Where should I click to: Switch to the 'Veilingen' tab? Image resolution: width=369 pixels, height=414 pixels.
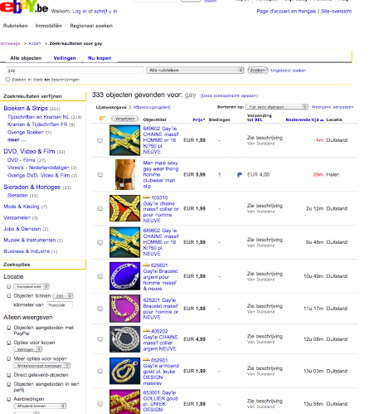65,58
